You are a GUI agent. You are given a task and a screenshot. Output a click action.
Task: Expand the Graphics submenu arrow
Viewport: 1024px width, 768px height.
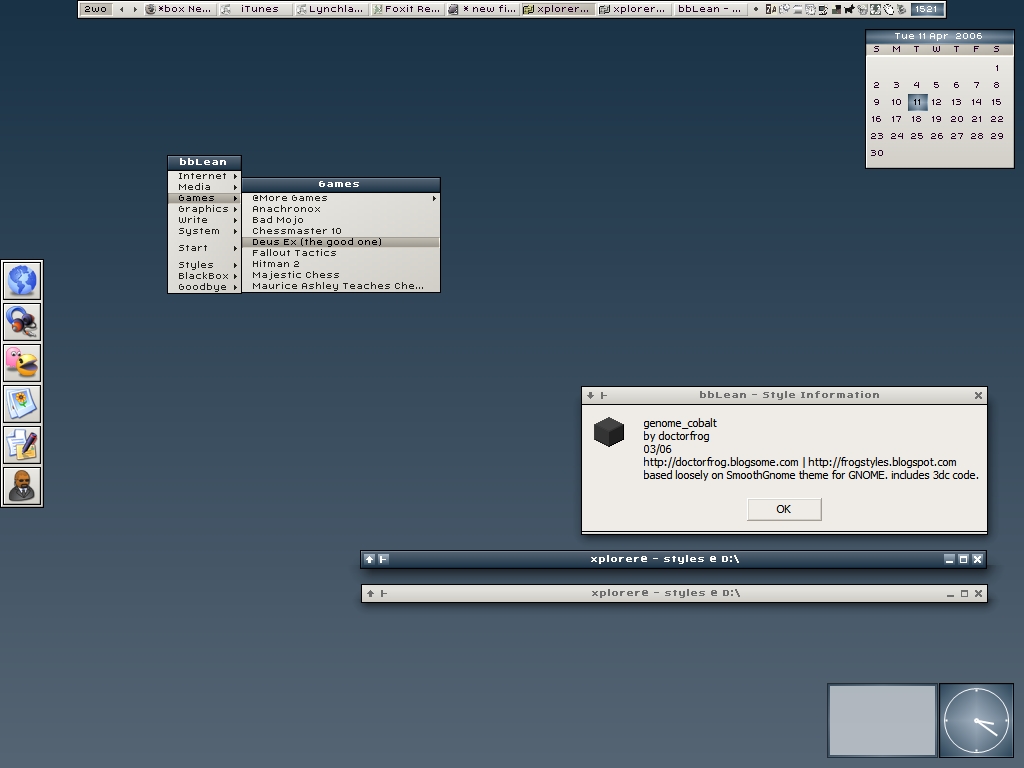point(235,209)
